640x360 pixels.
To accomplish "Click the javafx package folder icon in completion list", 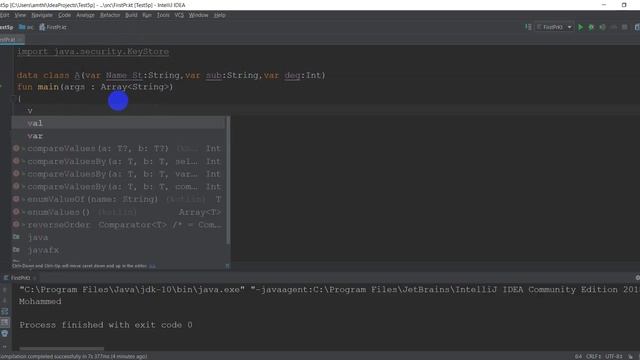I will (x=16, y=250).
